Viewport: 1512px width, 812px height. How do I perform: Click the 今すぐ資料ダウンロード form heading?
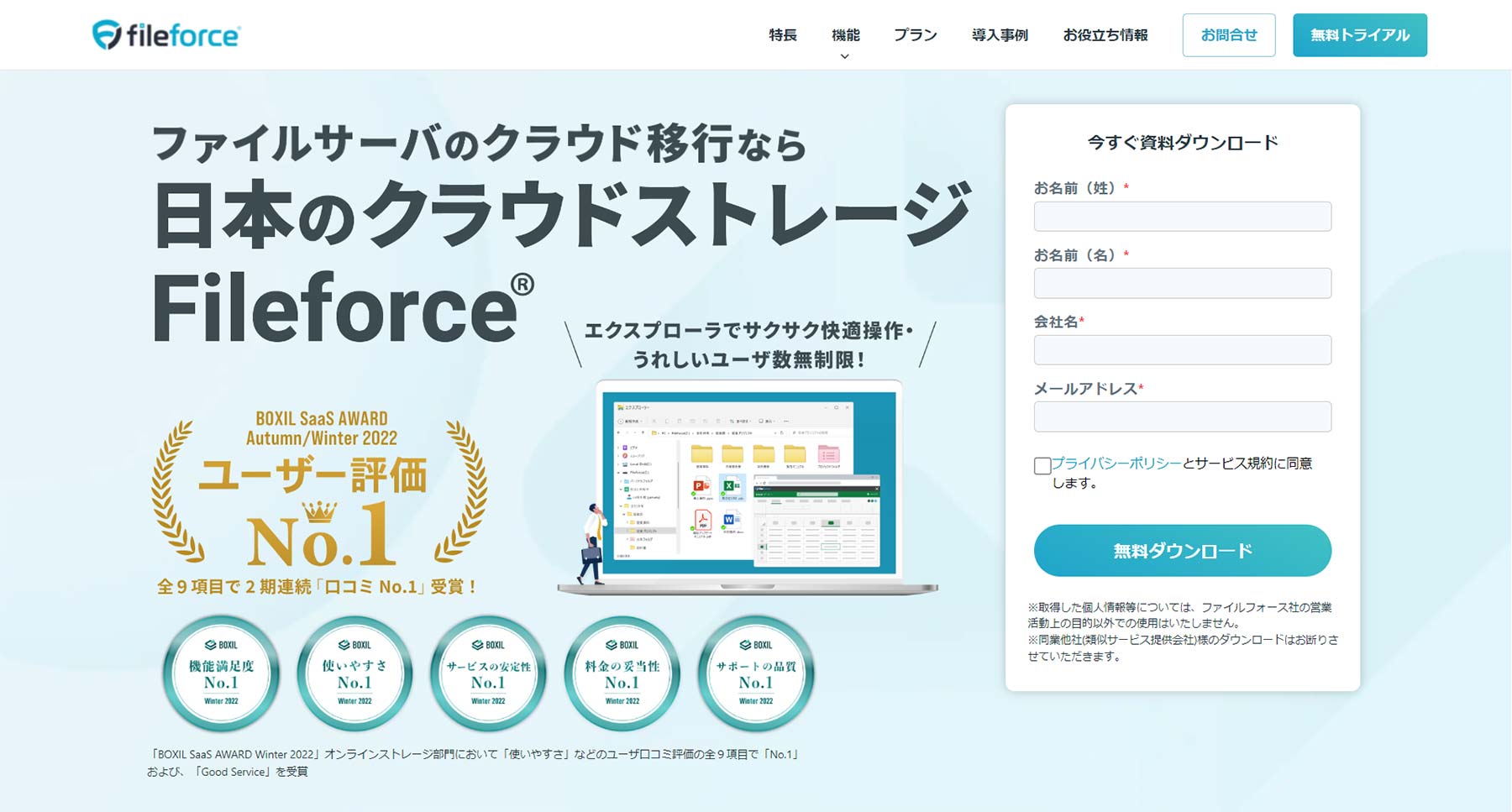[1182, 143]
